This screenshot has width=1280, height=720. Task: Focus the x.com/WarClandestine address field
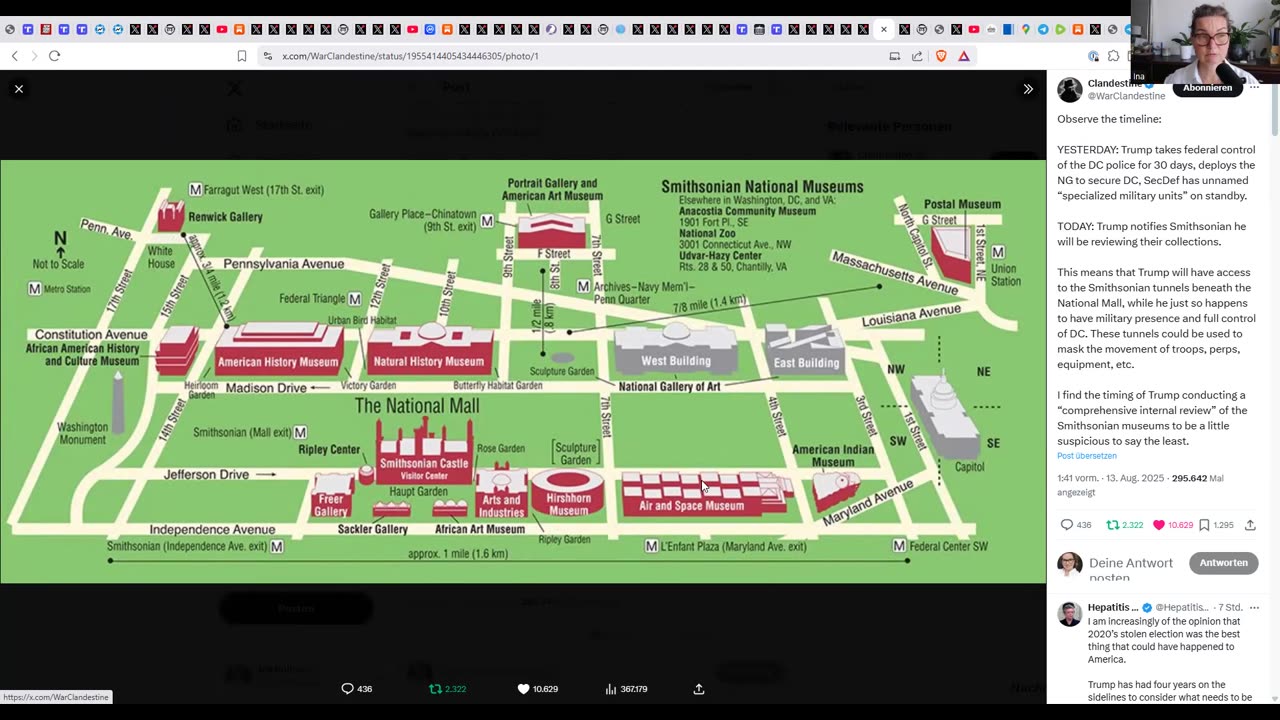point(410,56)
